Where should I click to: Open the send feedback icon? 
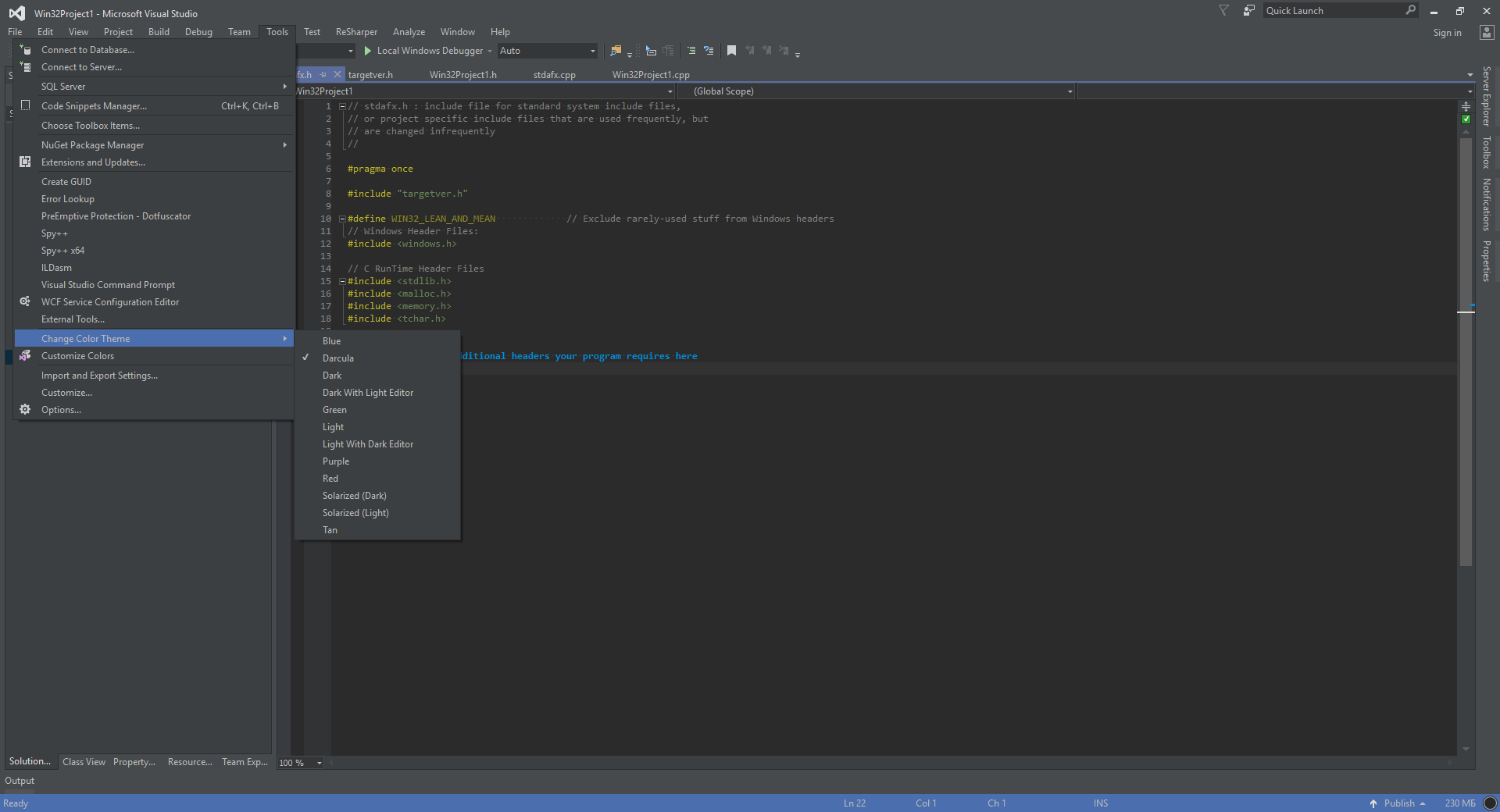[1248, 10]
